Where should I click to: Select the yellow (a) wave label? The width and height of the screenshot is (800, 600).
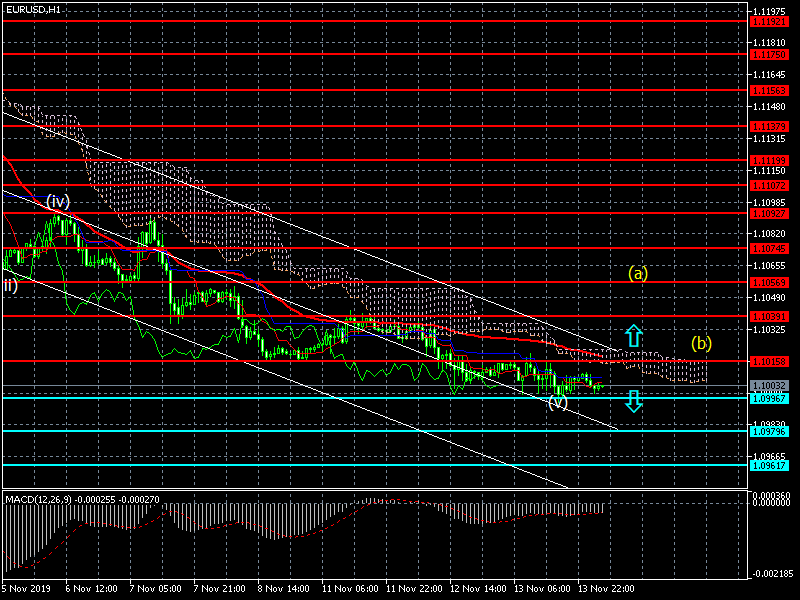[638, 273]
